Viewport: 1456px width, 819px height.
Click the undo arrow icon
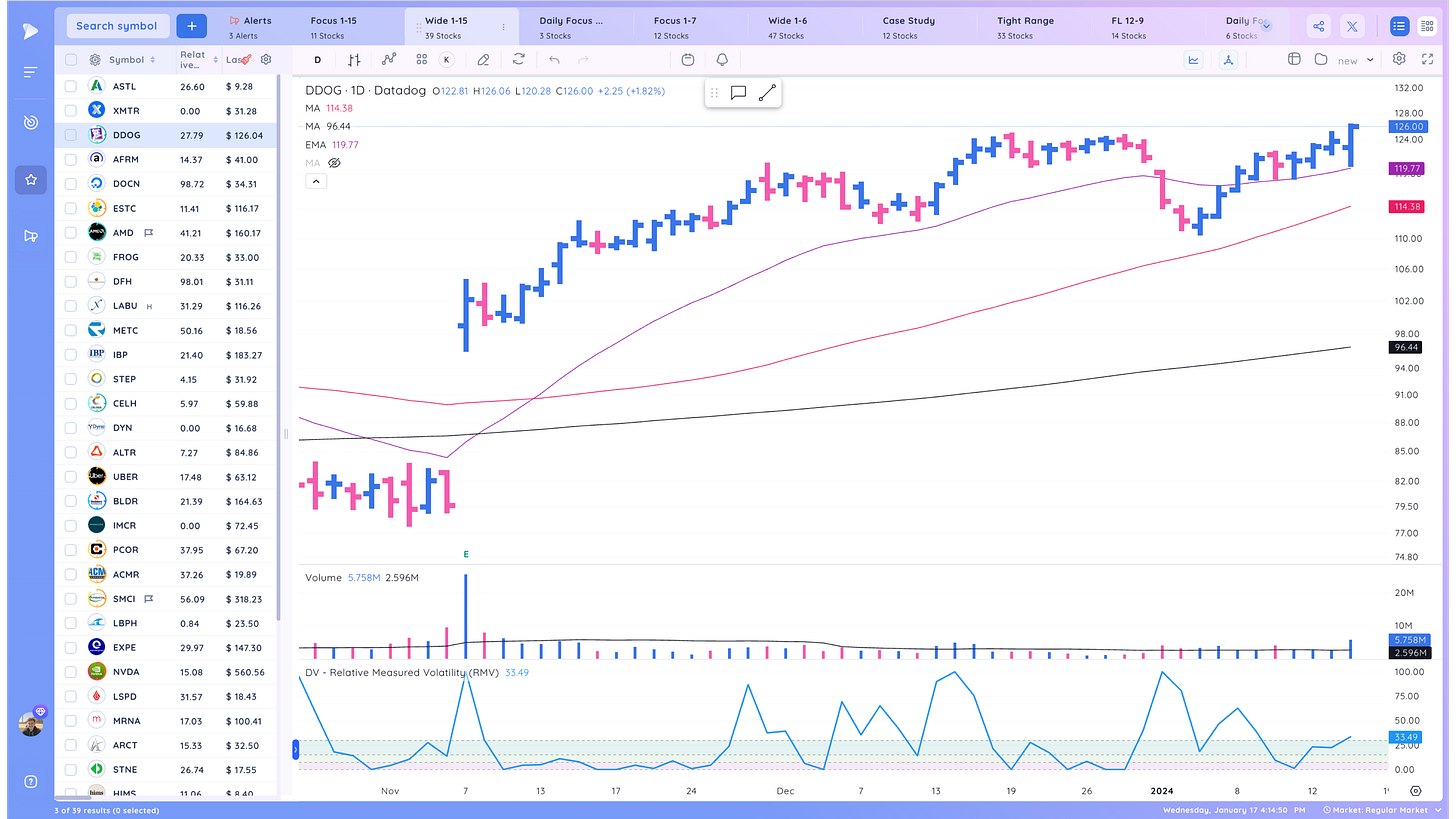coord(554,60)
